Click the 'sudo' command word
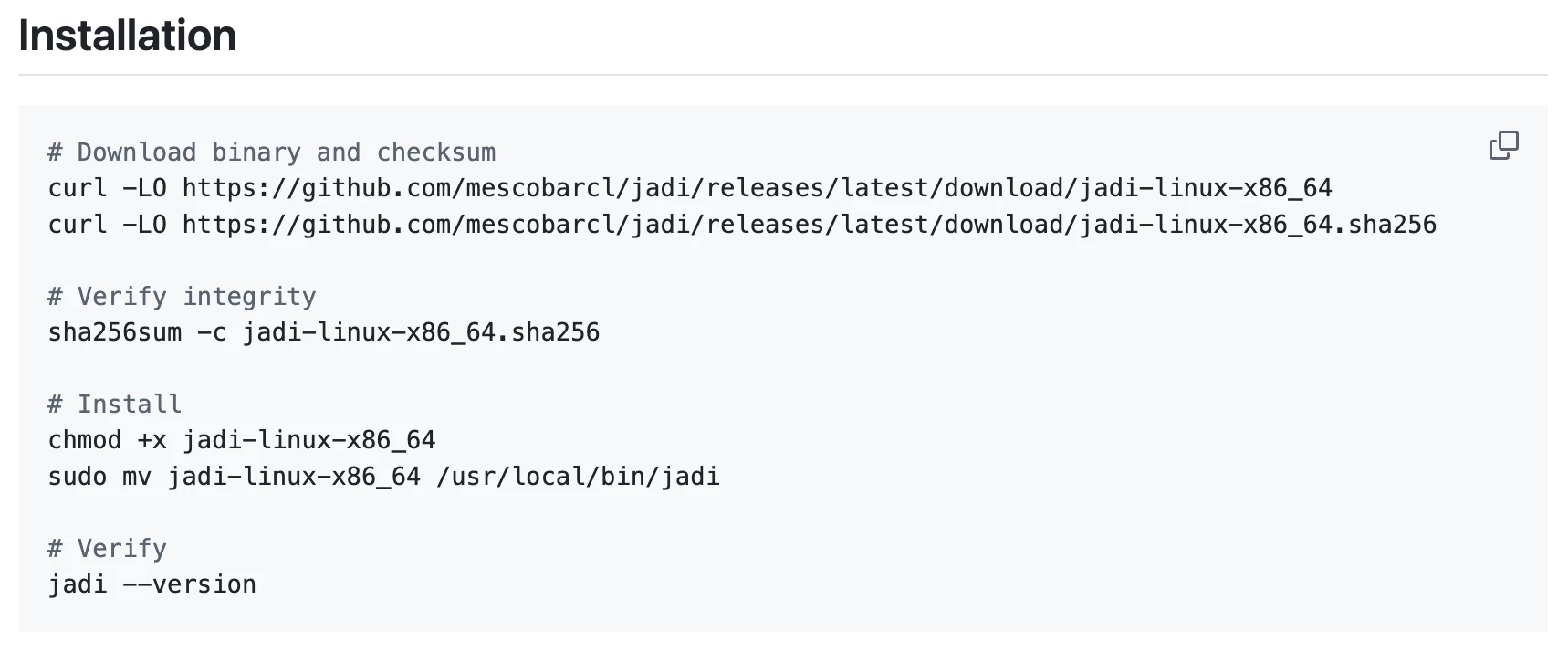 point(78,477)
